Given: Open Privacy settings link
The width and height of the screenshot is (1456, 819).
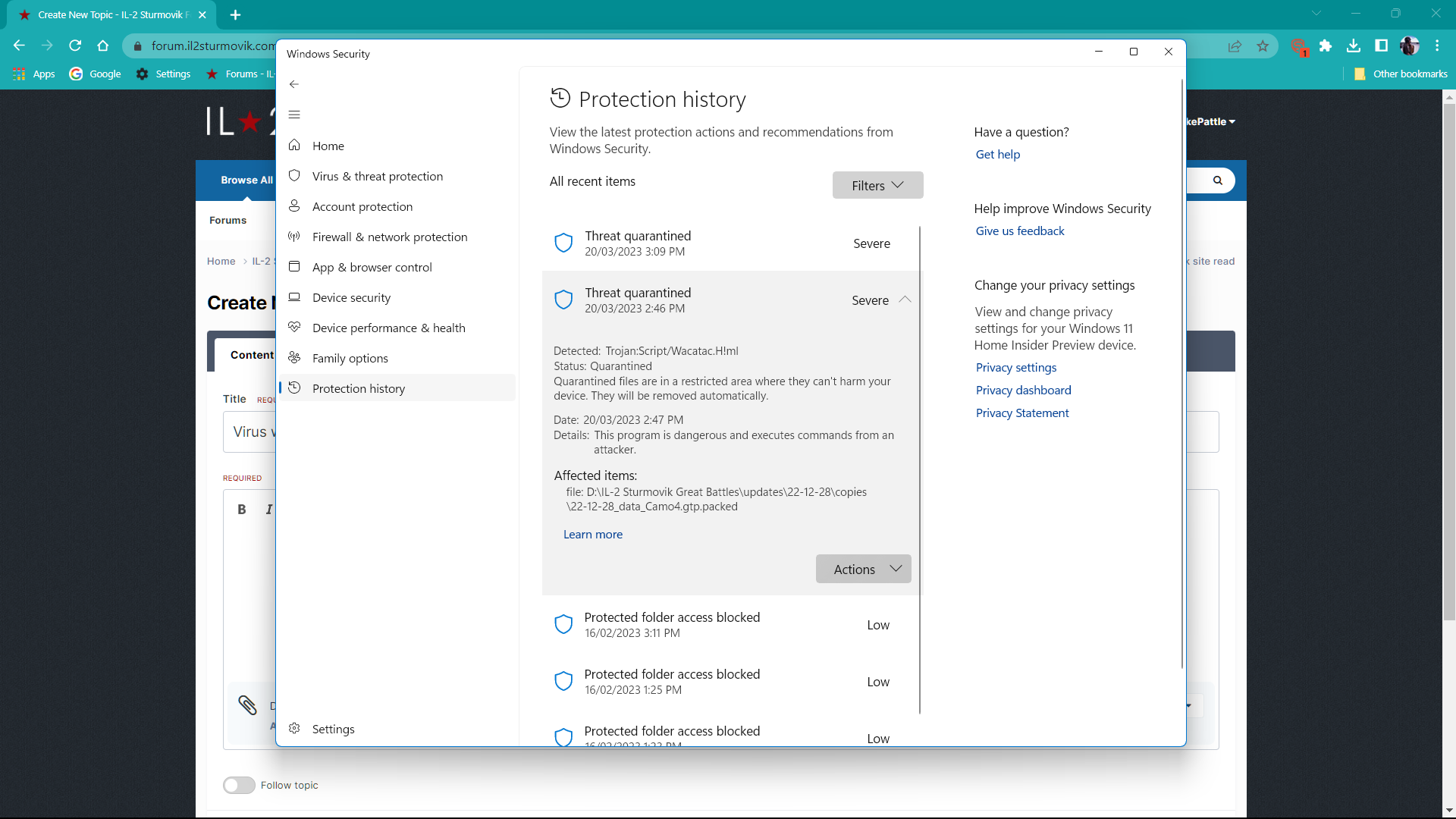Looking at the screenshot, I should 1015,367.
